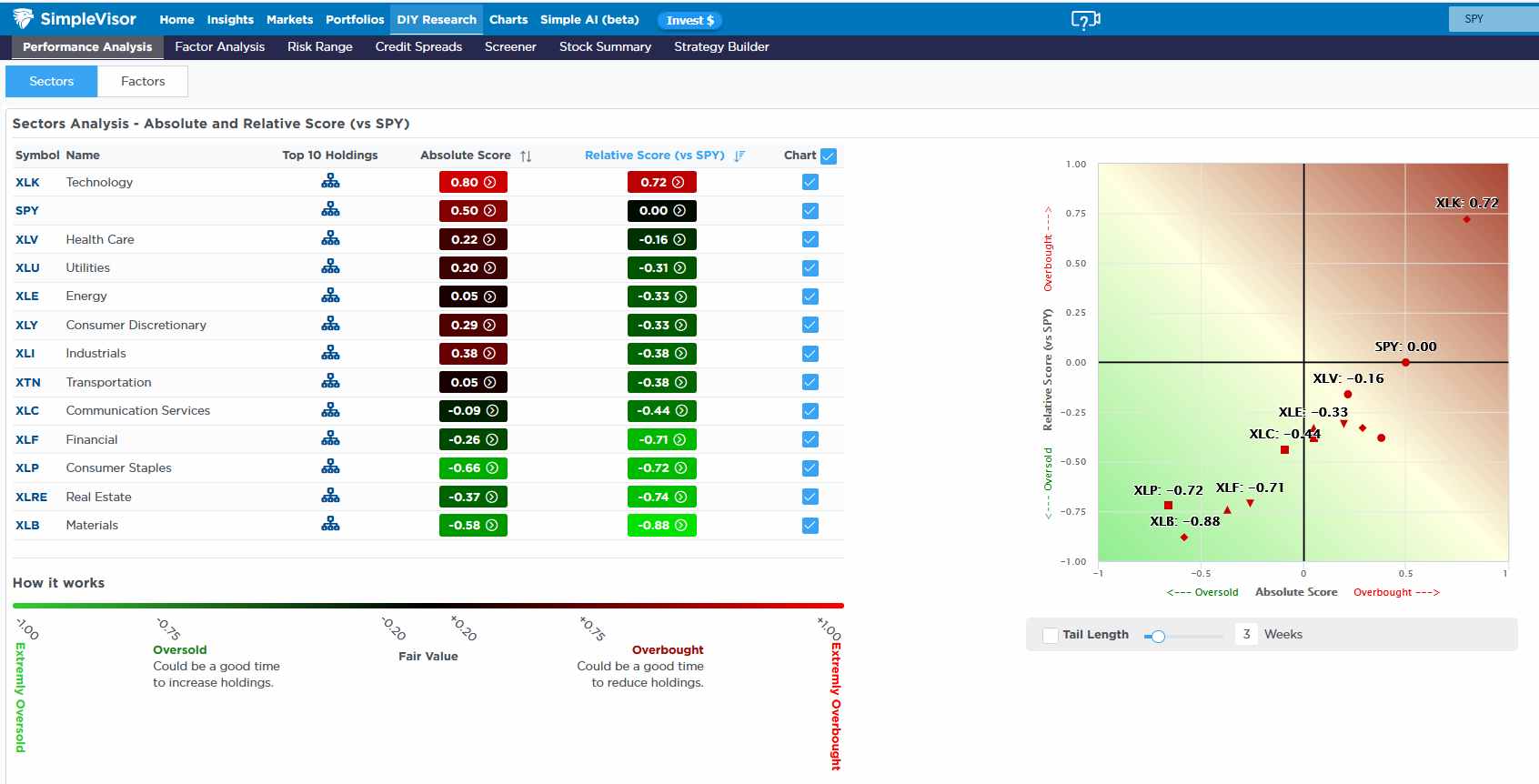
Task: Sort by Absolute Score arrows icon
Action: click(526, 156)
